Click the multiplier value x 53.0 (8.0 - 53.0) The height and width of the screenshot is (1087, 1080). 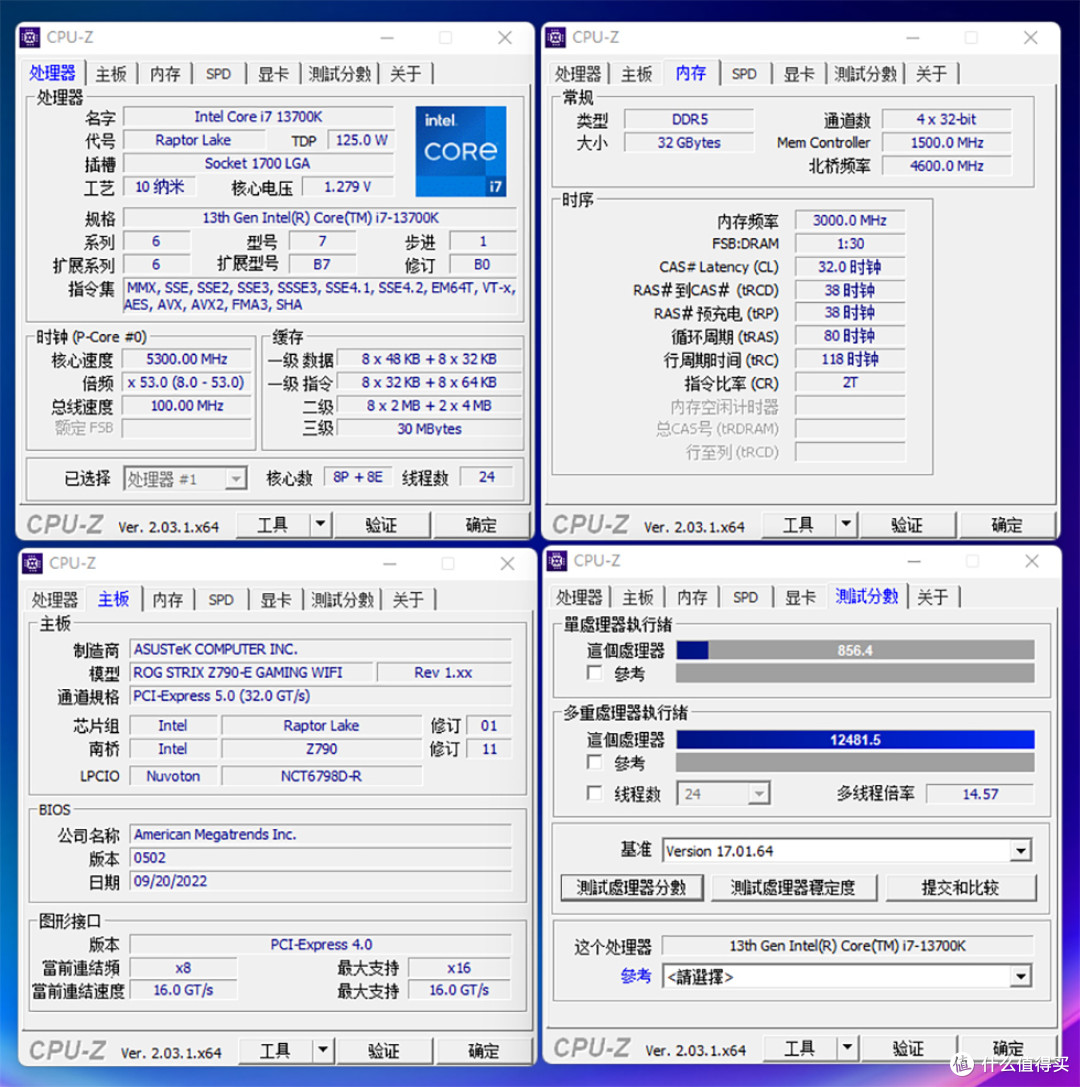click(x=186, y=382)
